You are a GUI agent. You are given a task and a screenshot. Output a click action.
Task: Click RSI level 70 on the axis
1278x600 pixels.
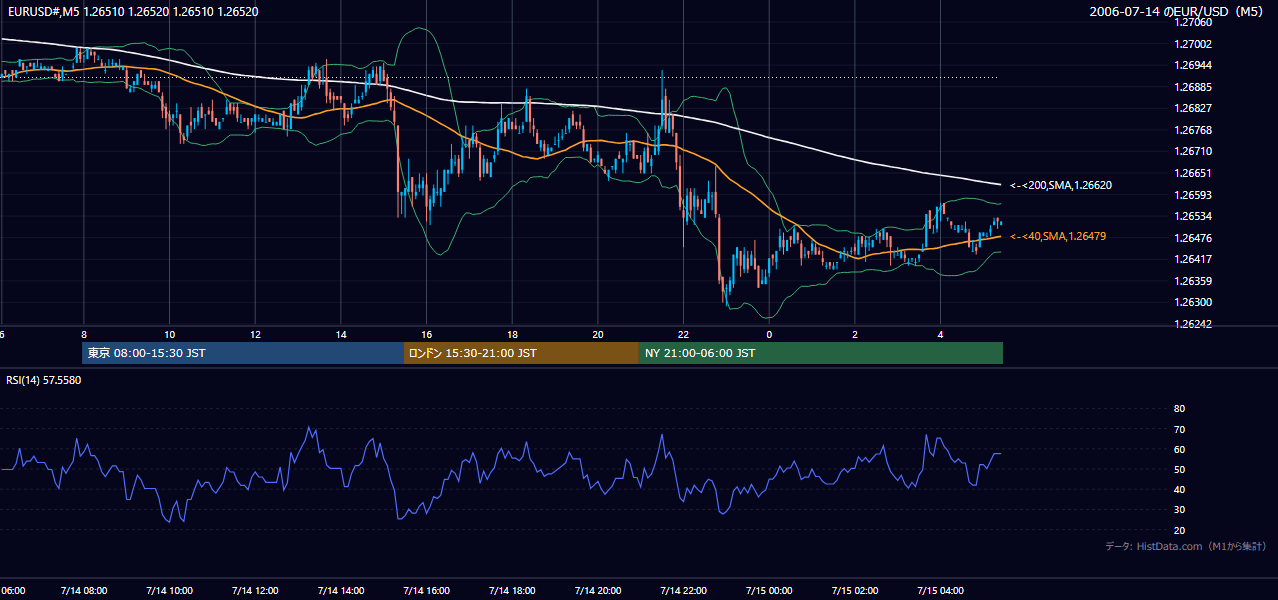[1179, 429]
